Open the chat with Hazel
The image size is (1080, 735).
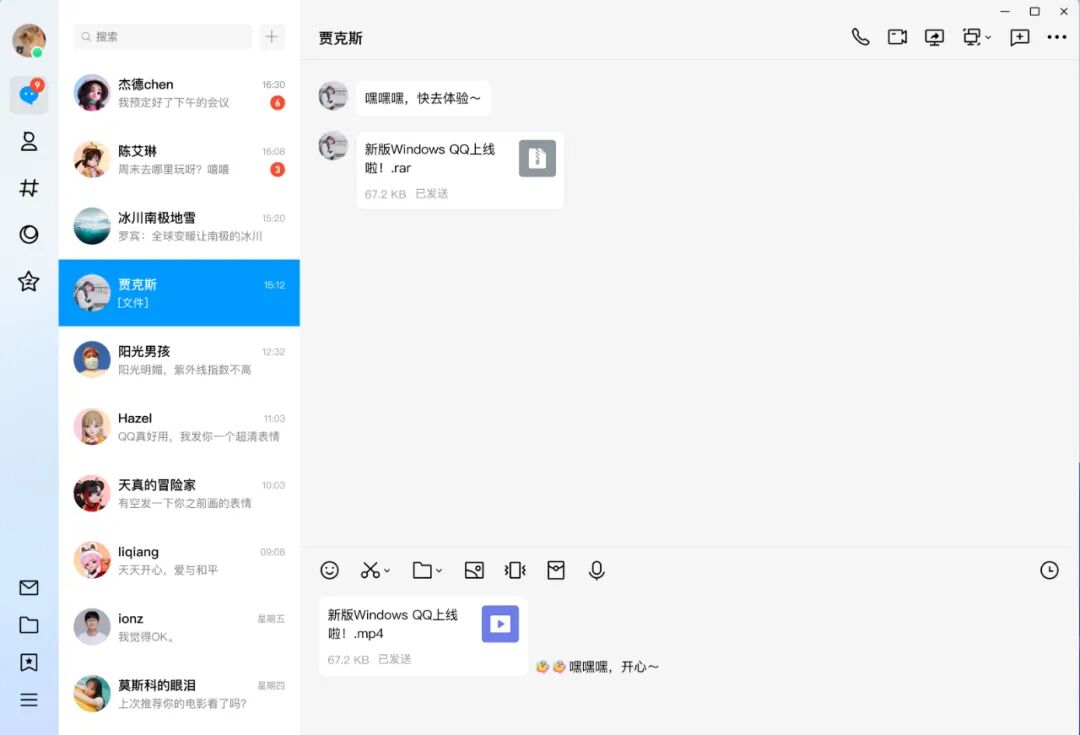(179, 426)
